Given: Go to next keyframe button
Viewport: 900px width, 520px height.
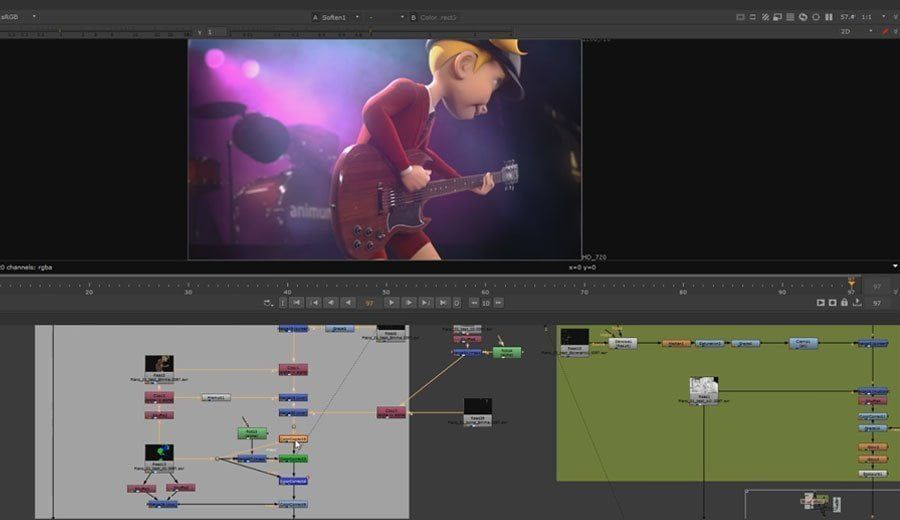Looking at the screenshot, I should click(425, 302).
